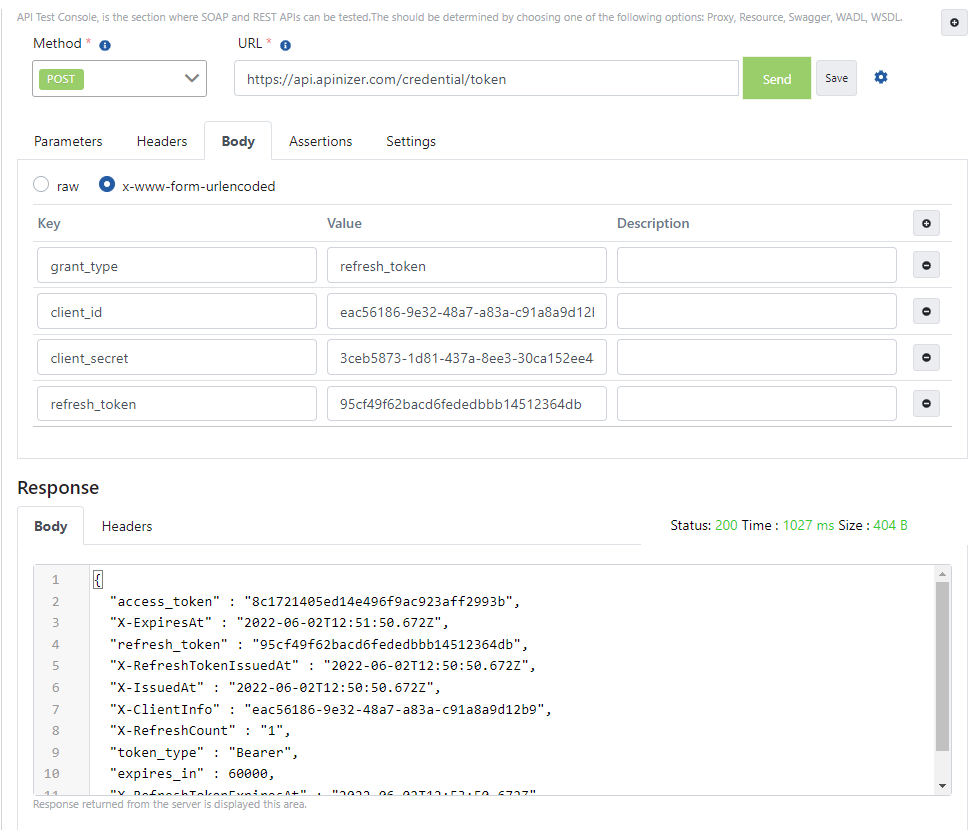979x830 pixels.
Task: Click the Save button
Action: [836, 78]
